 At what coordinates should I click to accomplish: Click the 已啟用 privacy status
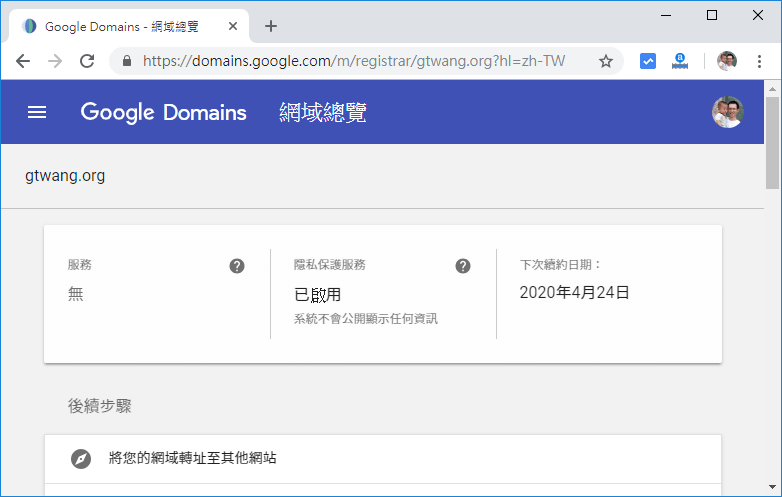coord(318,295)
